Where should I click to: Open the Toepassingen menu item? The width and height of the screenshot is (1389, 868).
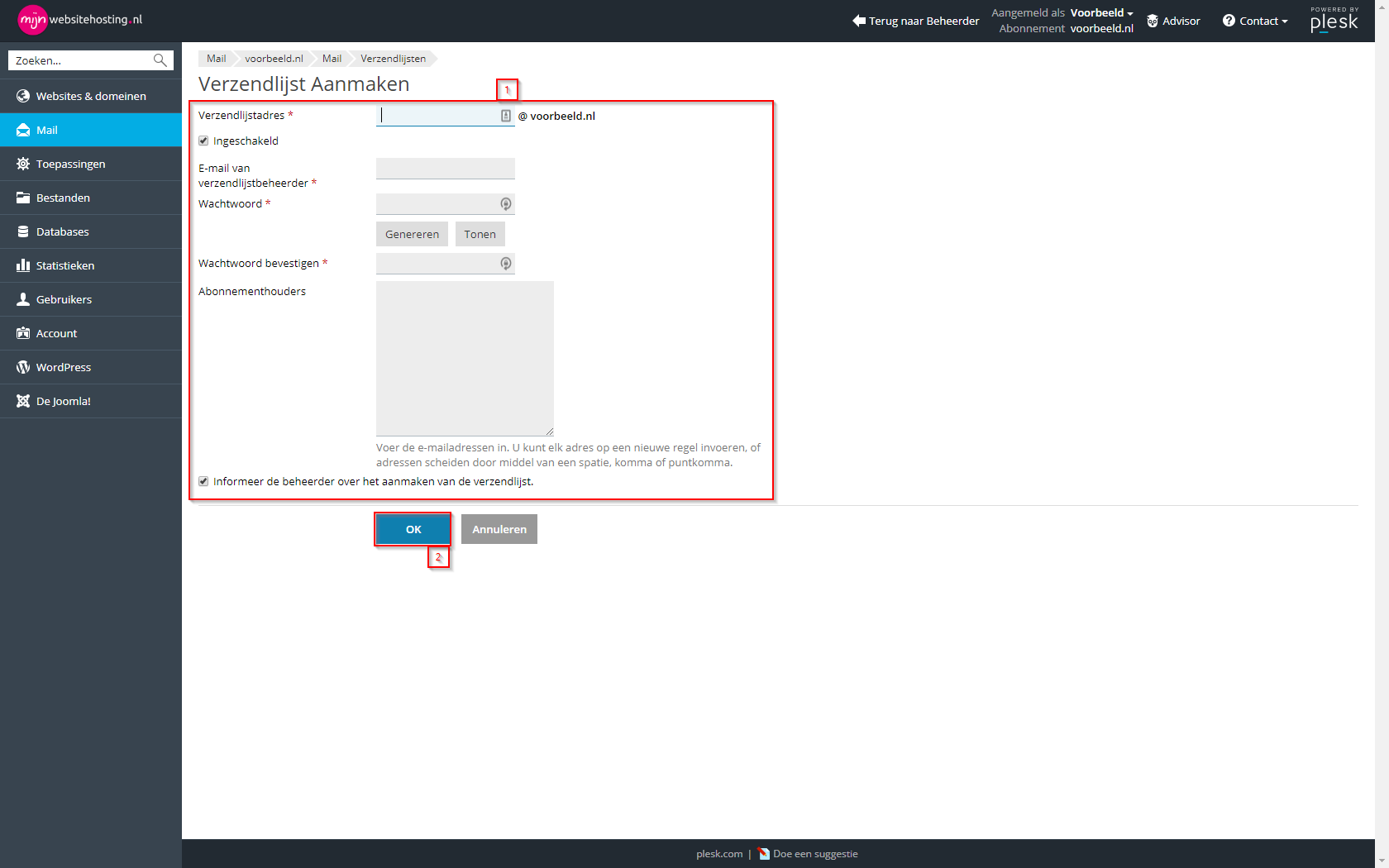(91, 164)
